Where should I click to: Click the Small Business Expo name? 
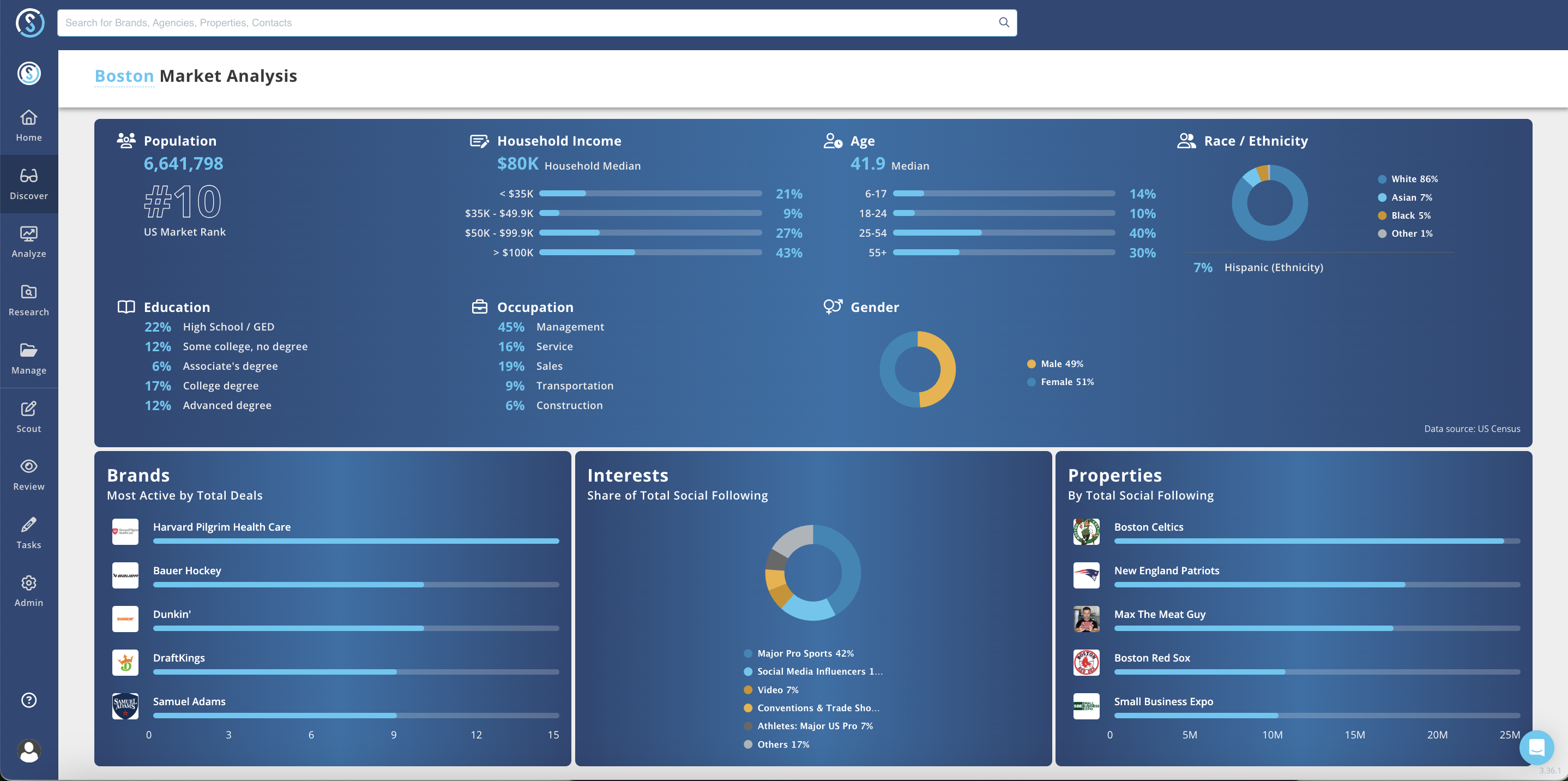pos(1163,702)
